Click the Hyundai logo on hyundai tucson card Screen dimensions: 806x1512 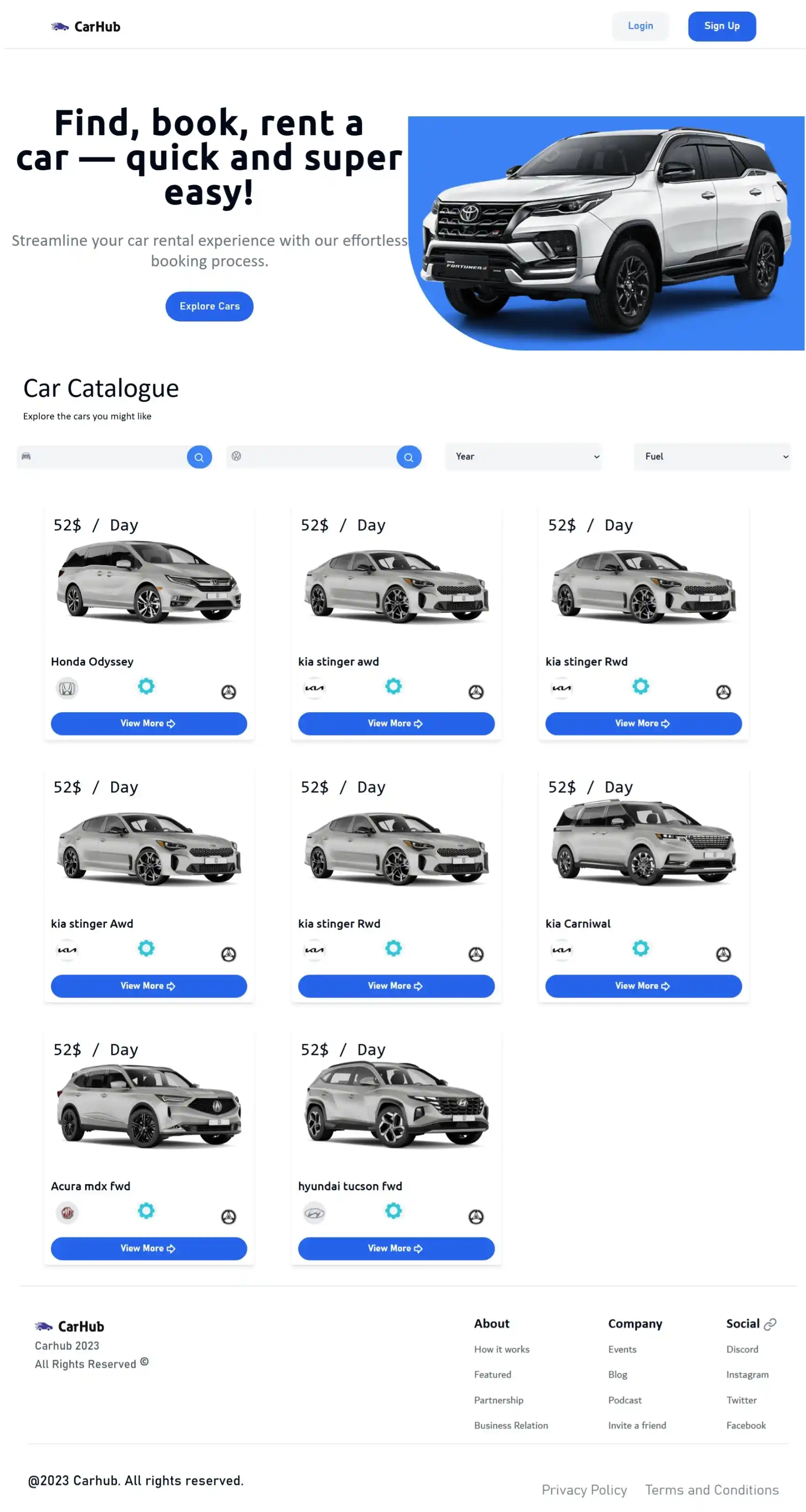tap(315, 1212)
